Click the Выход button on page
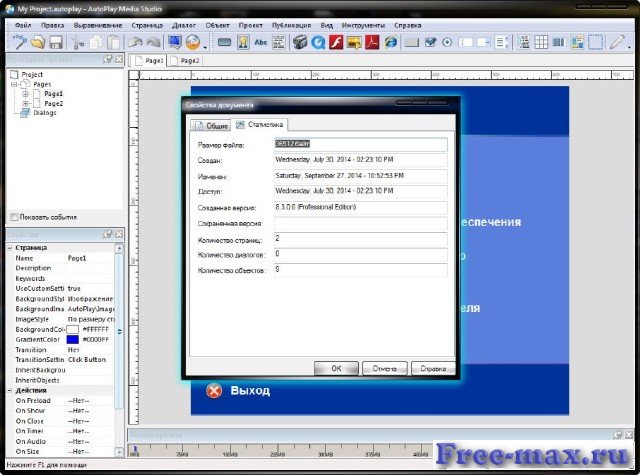 238,391
